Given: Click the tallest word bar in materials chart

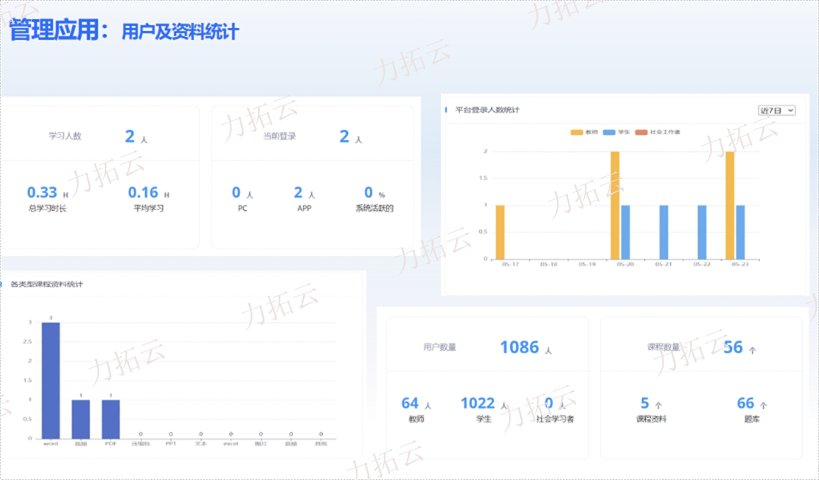Looking at the screenshot, I should point(51,380).
